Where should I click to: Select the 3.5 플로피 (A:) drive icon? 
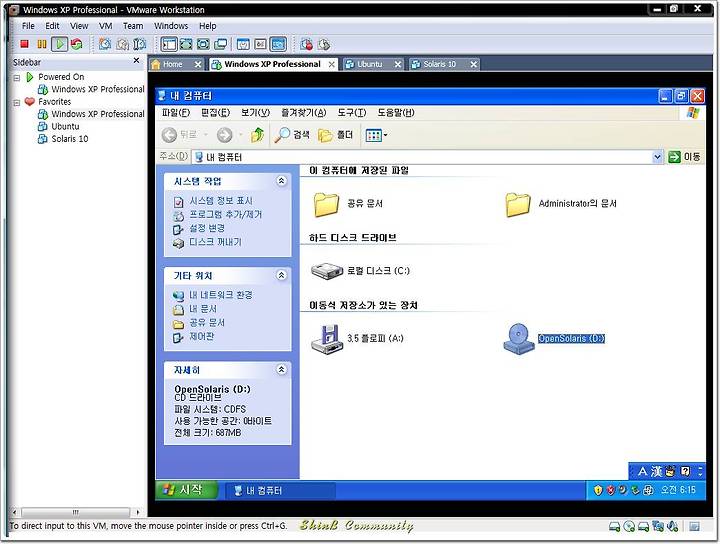pos(327,339)
